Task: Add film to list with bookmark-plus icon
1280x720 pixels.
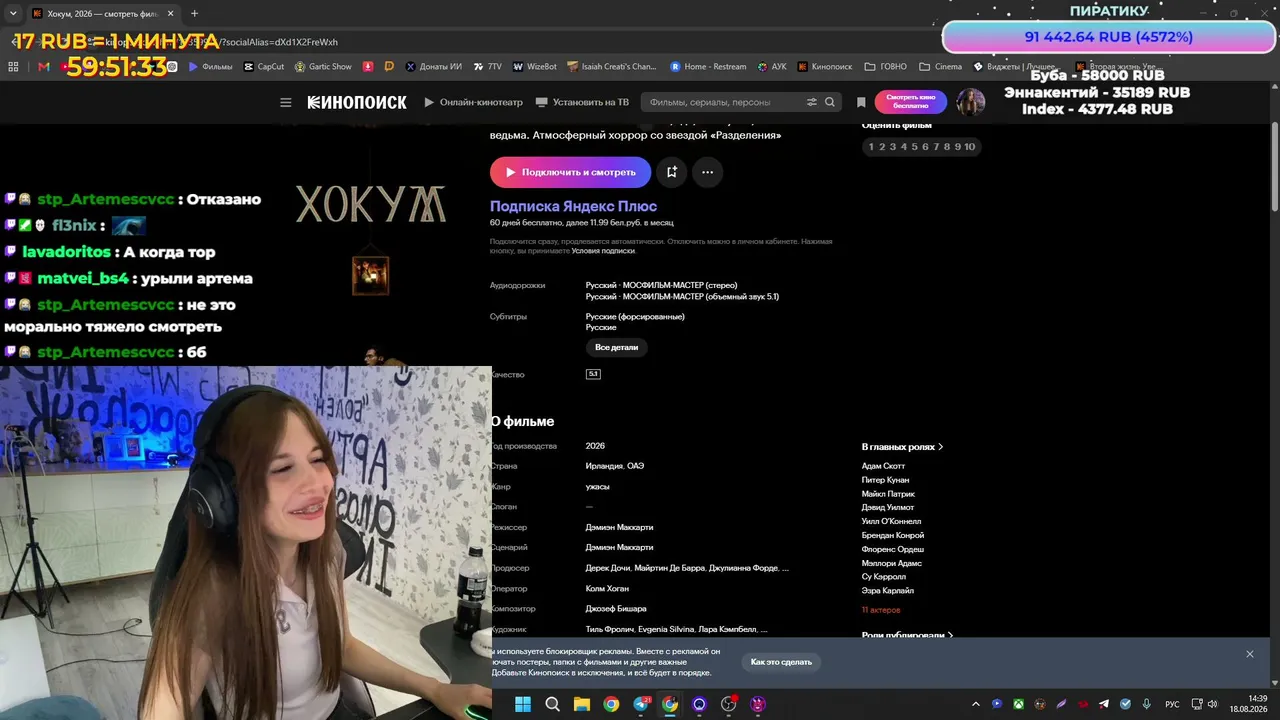Action: tap(672, 172)
